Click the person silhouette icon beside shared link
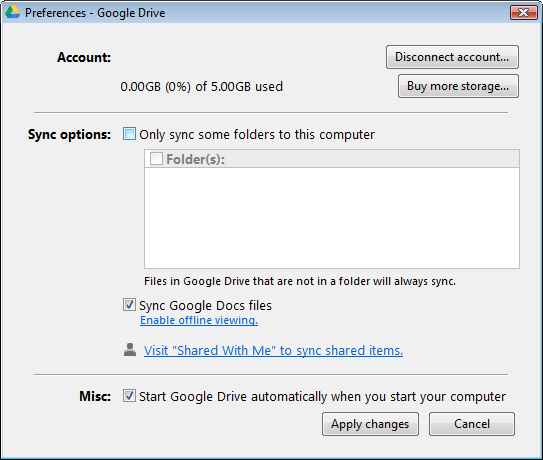Screen dimensions: 543x460 pyautogui.click(x=130, y=350)
